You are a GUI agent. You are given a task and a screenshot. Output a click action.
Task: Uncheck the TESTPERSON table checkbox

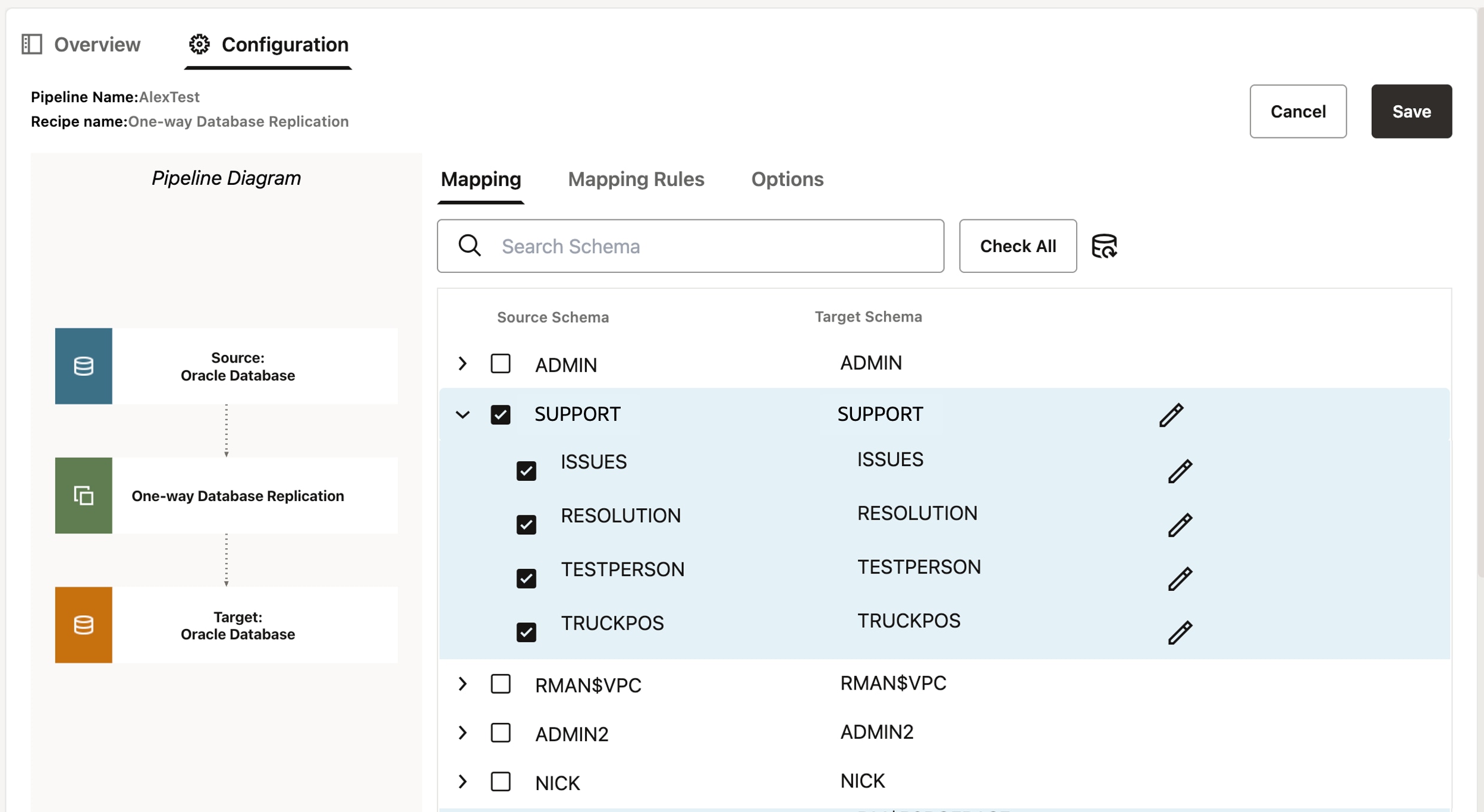click(x=526, y=578)
